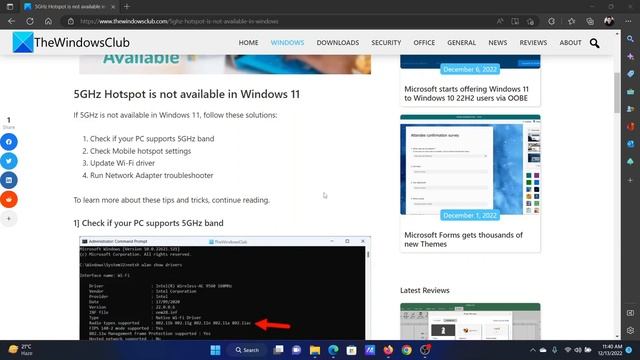Open Windows Start button

(x=215, y=350)
